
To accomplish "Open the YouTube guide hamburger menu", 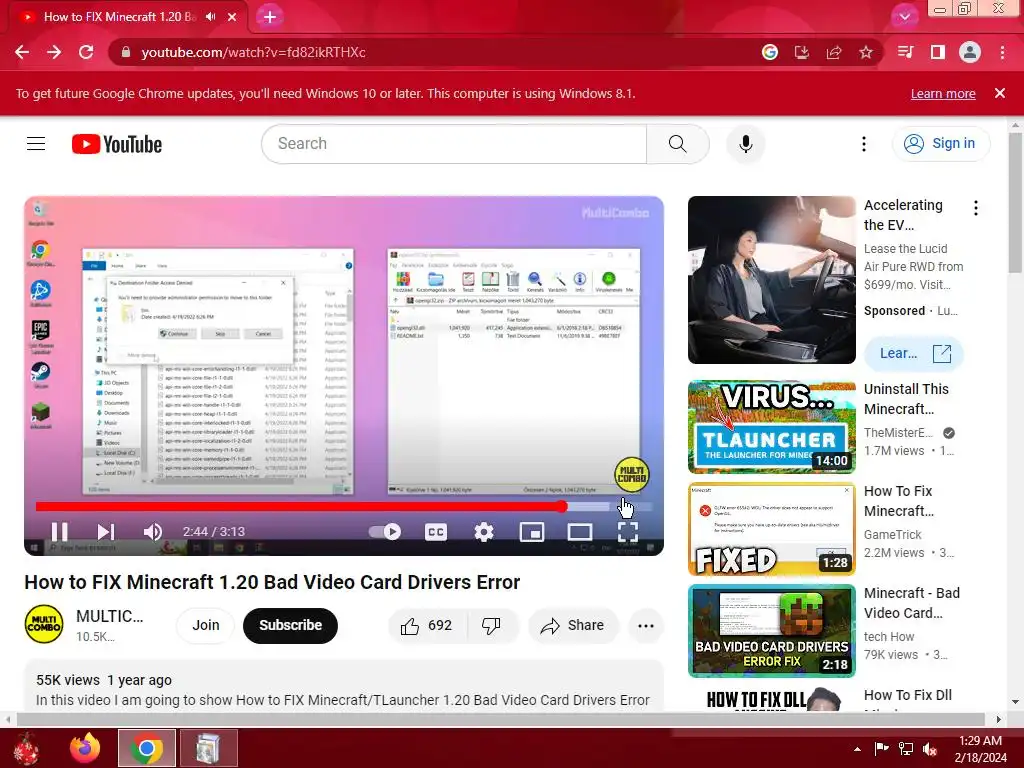I will coord(36,144).
